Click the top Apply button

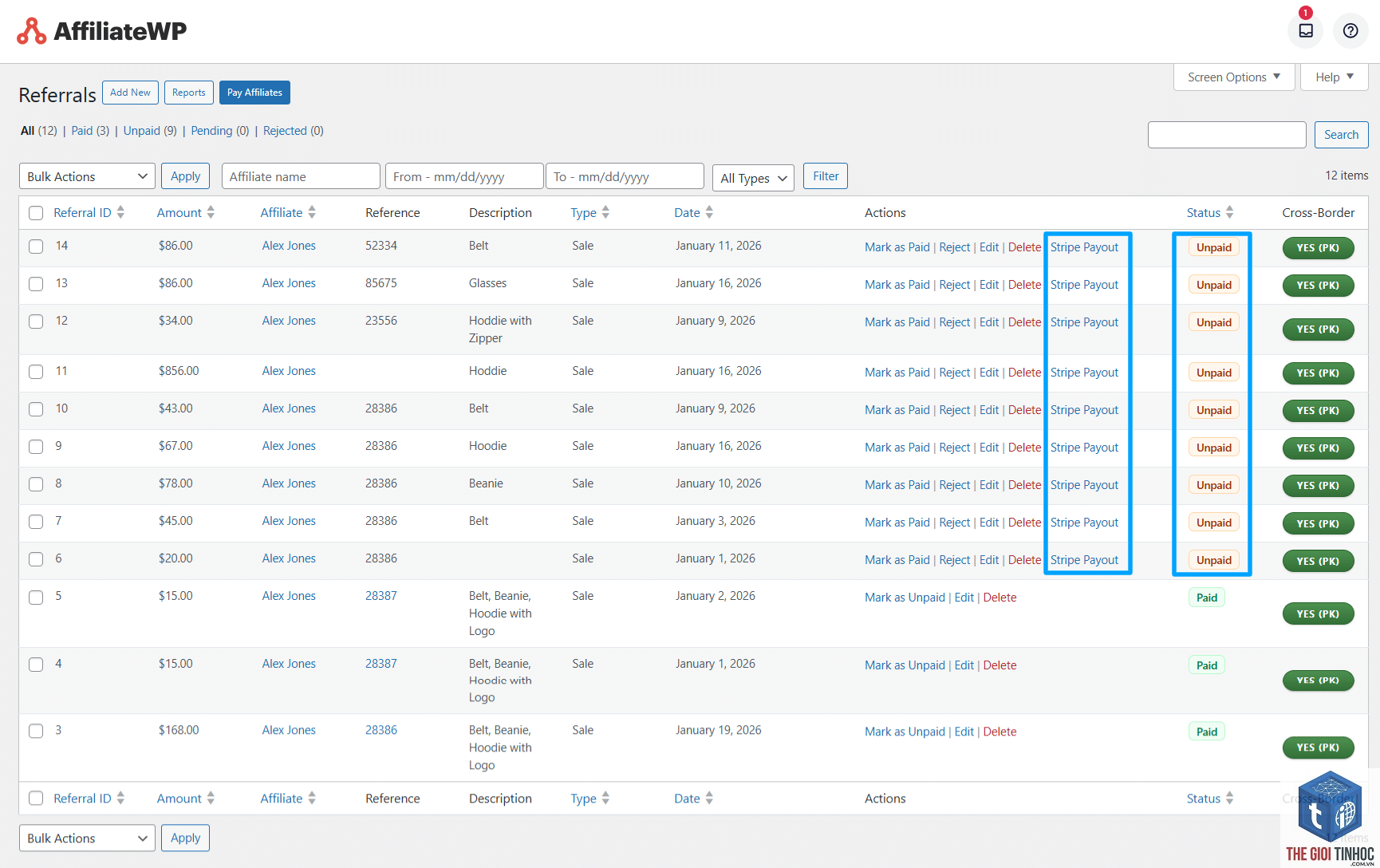(x=185, y=176)
